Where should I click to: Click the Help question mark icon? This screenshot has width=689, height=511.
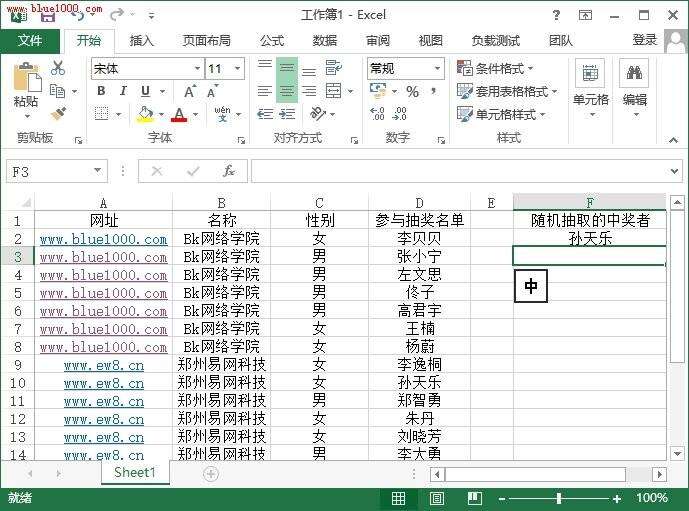click(x=556, y=16)
